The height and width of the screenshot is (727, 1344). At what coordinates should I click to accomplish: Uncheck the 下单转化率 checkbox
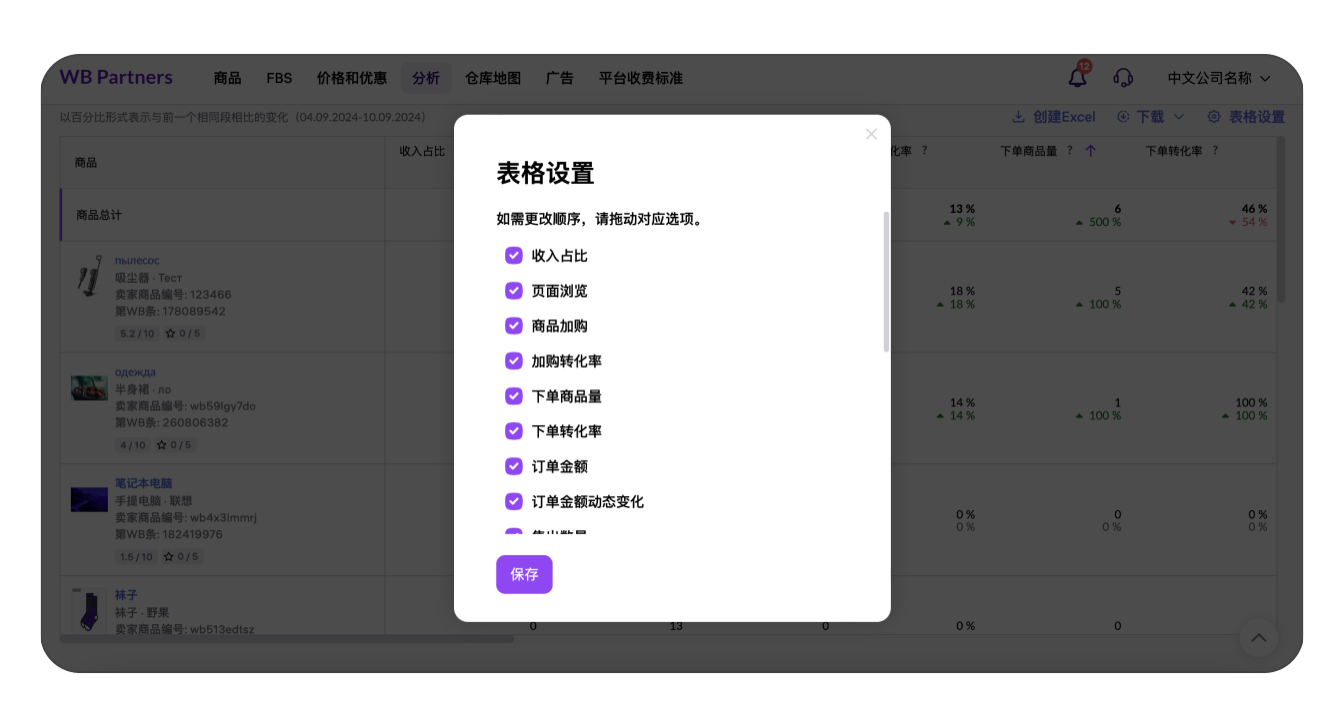pyautogui.click(x=514, y=431)
